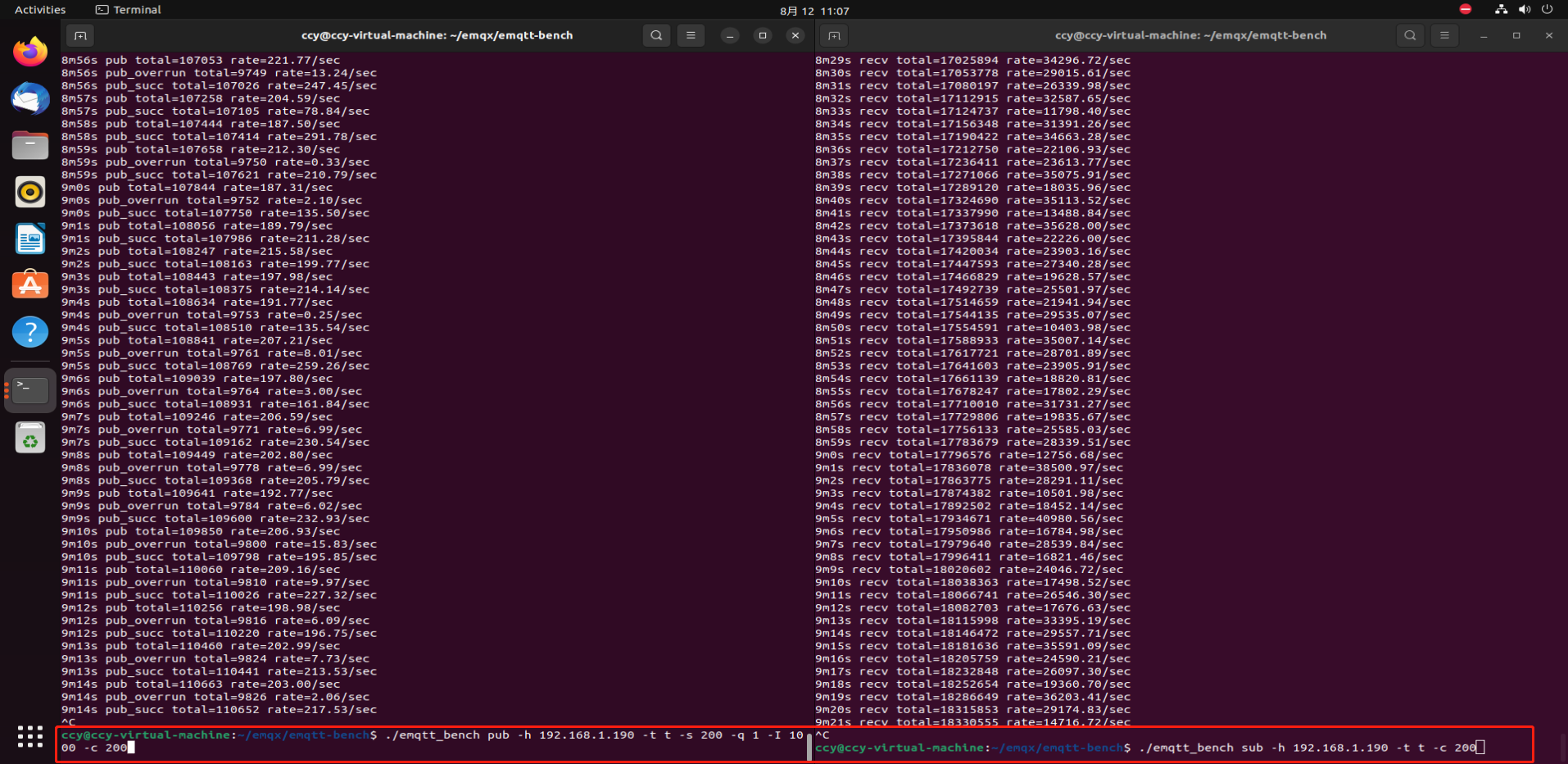Click the search button in right terminal header

1411,35
